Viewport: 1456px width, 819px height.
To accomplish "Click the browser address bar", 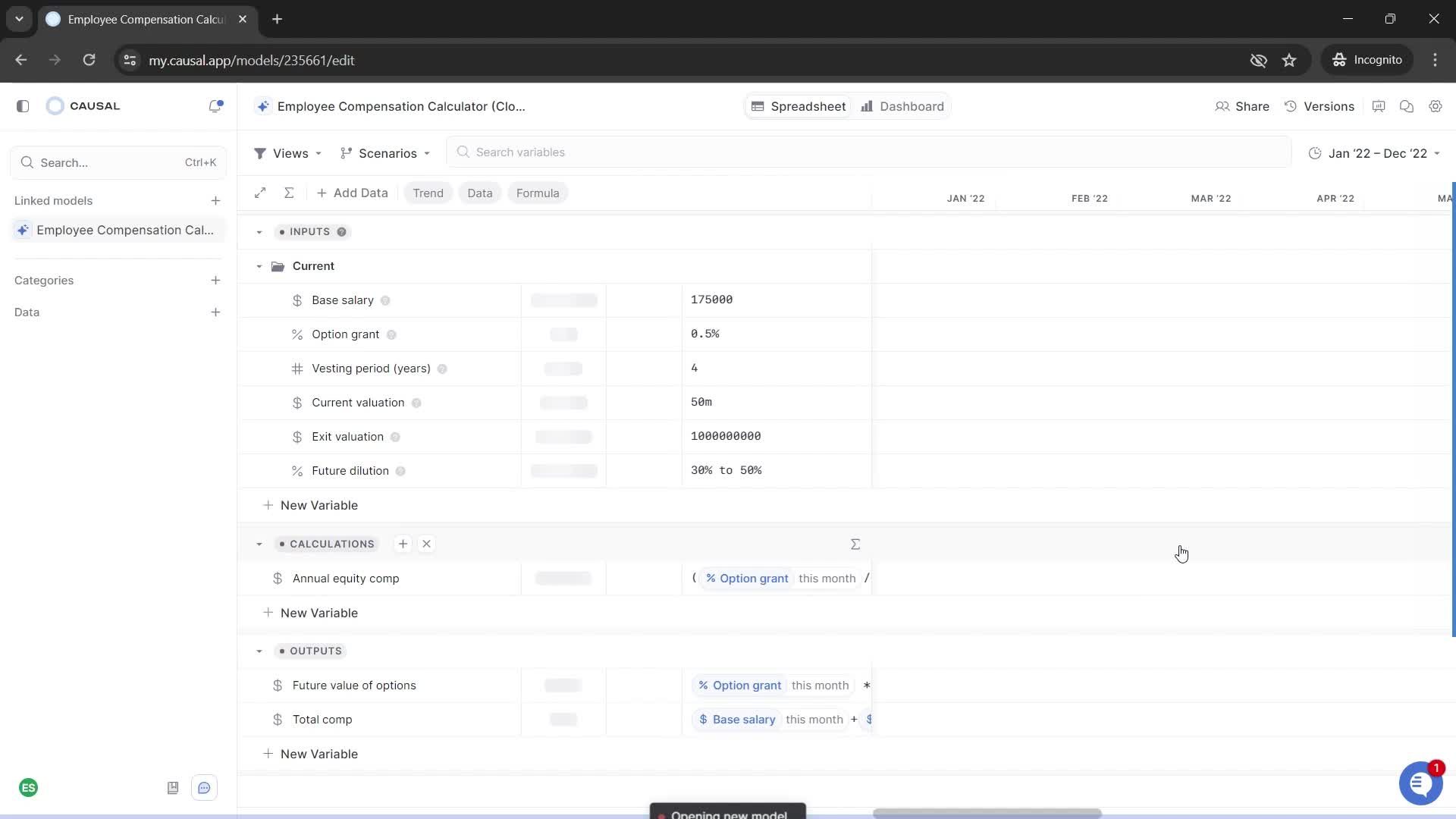I will click(682, 60).
